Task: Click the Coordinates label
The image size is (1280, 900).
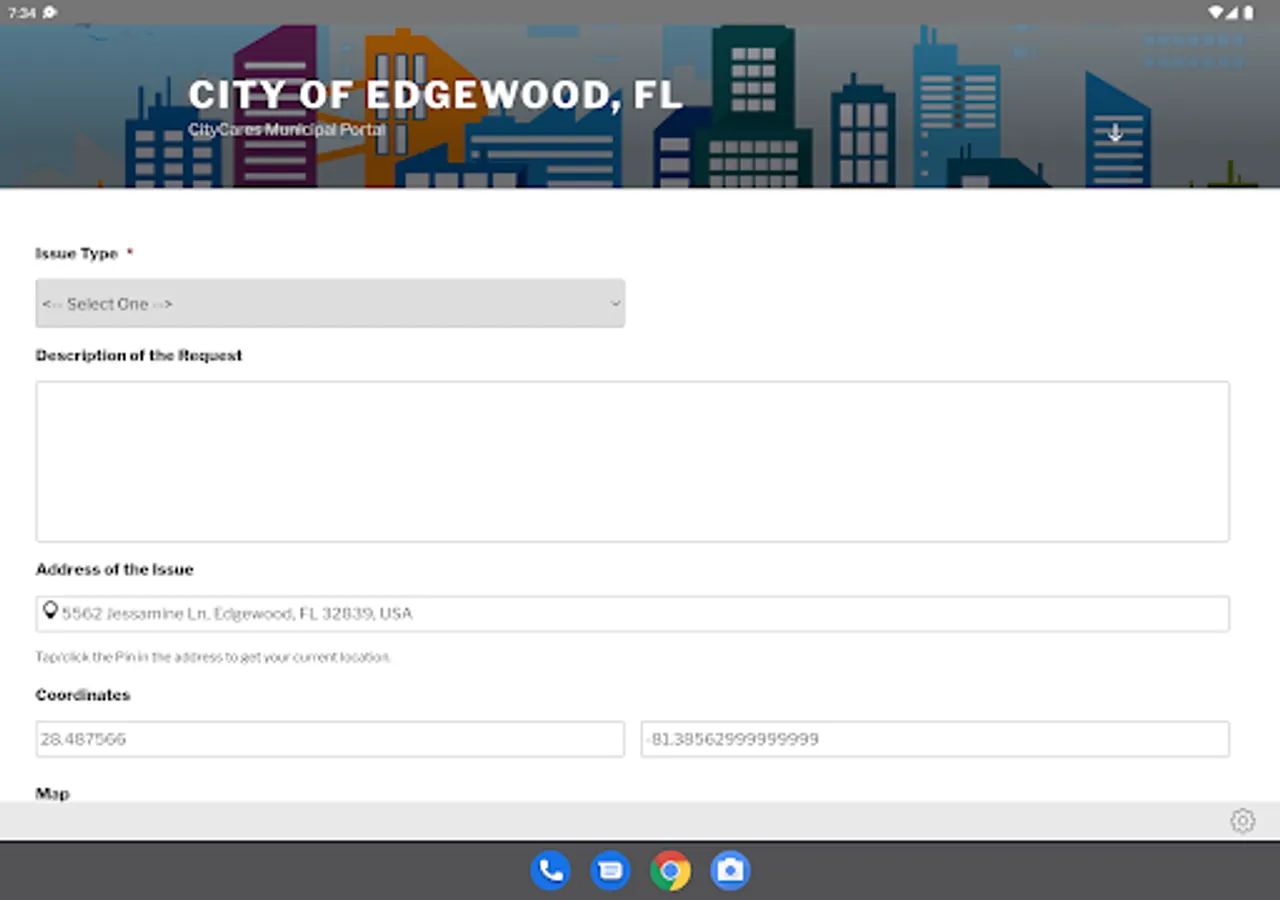Action: 83,695
